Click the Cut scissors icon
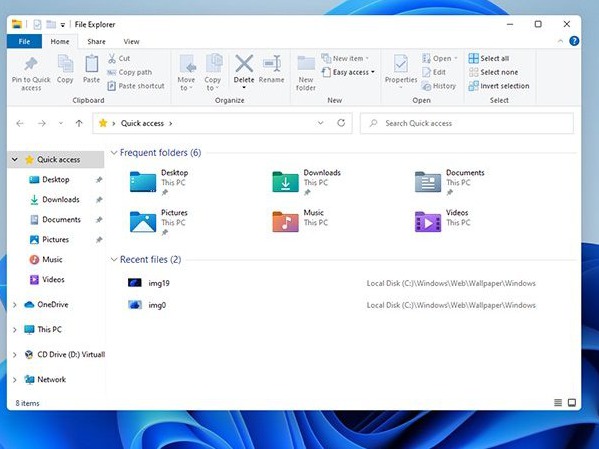The image size is (599, 449). pyautogui.click(x=112, y=58)
